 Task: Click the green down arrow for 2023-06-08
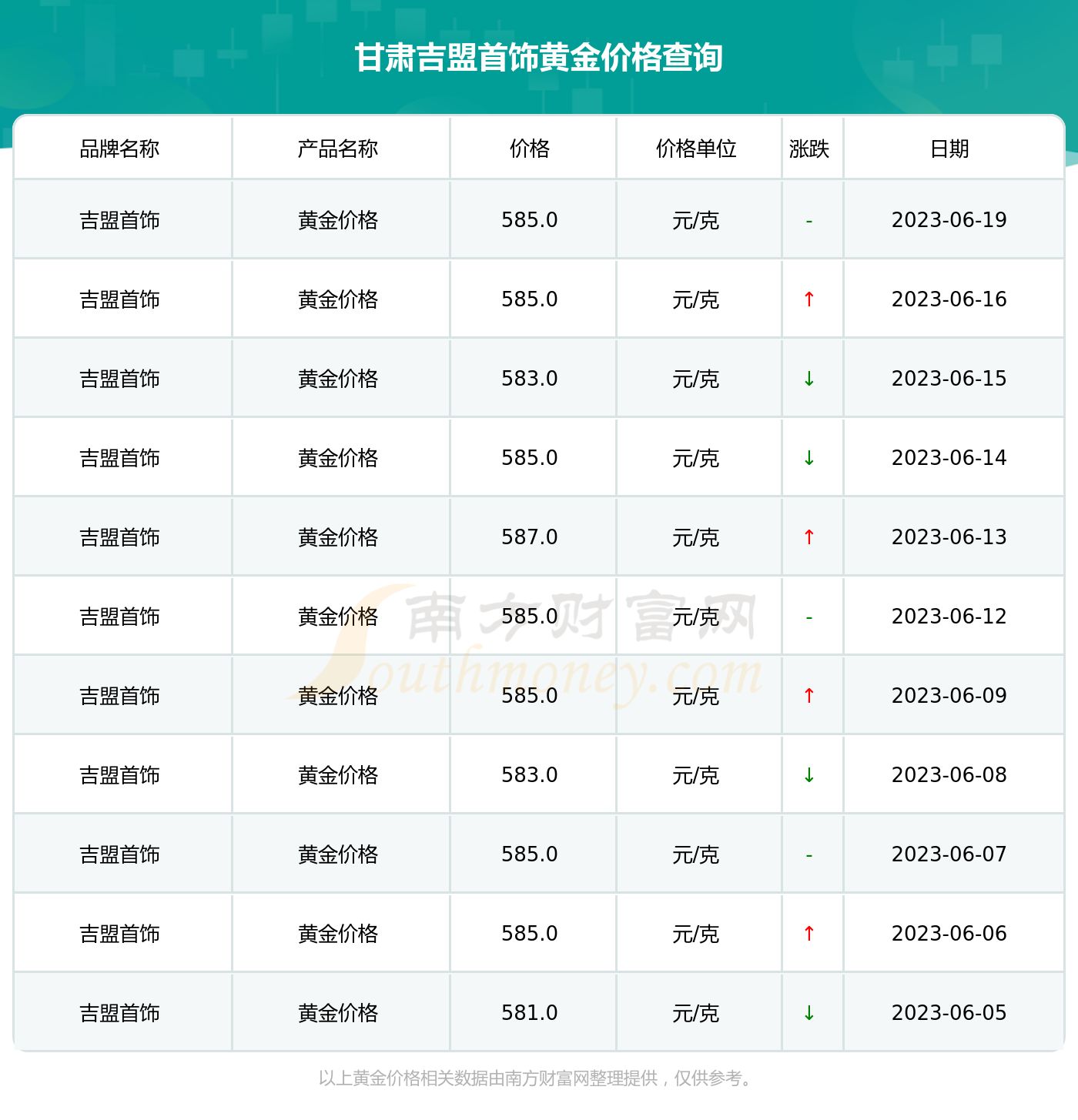click(809, 775)
